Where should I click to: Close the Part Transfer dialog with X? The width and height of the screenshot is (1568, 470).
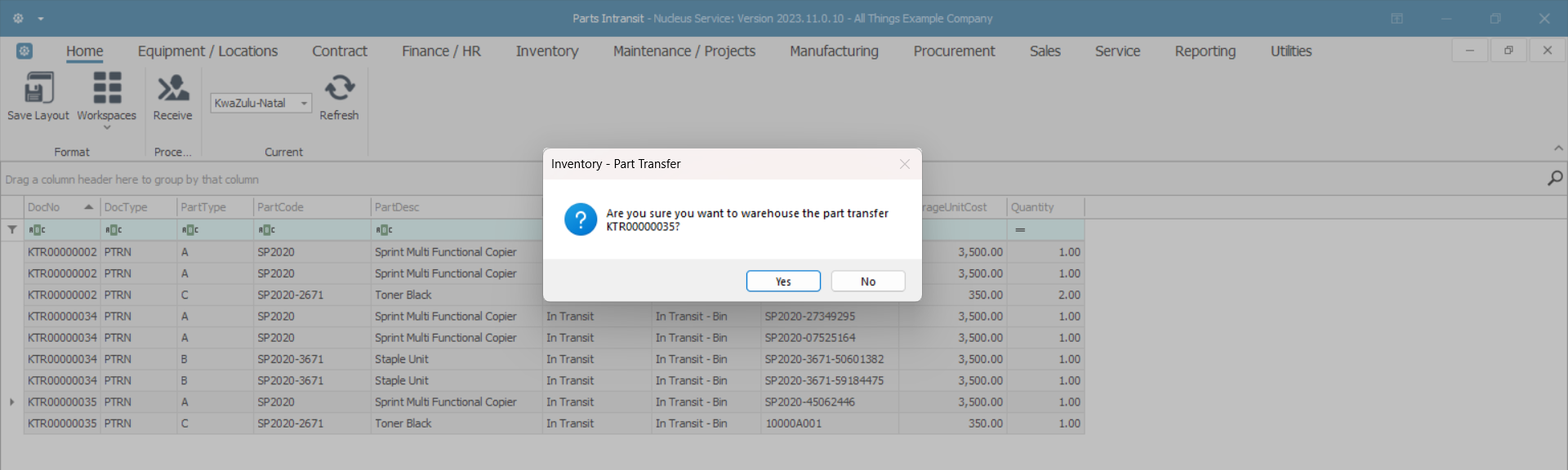click(905, 164)
